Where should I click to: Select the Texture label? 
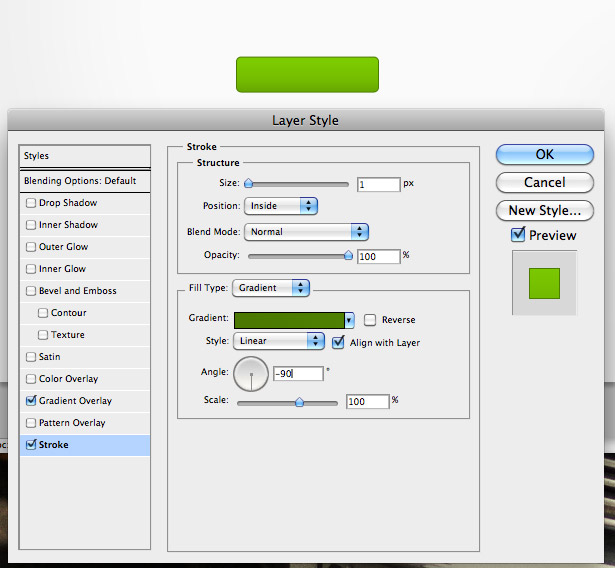[67, 335]
